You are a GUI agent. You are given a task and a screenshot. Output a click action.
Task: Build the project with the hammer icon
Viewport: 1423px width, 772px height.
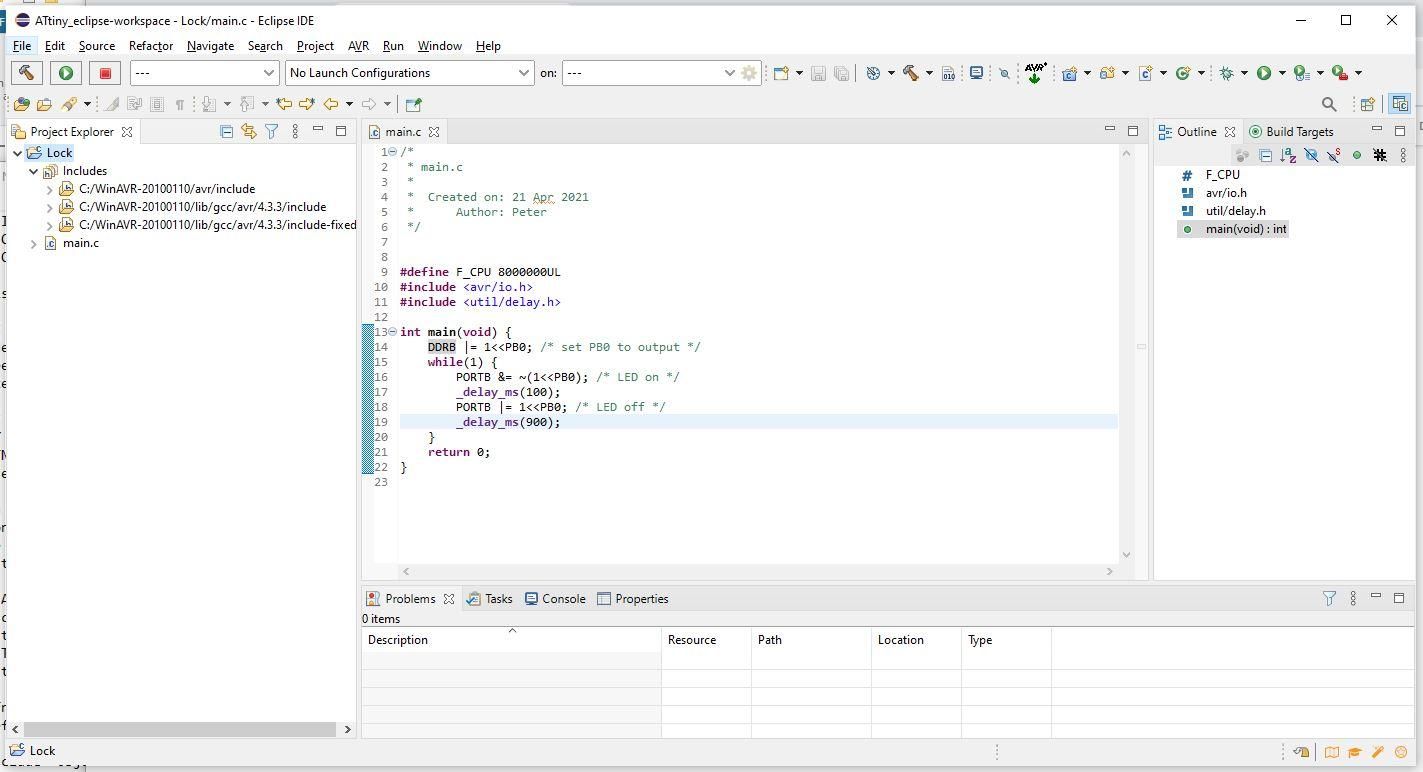click(911, 72)
